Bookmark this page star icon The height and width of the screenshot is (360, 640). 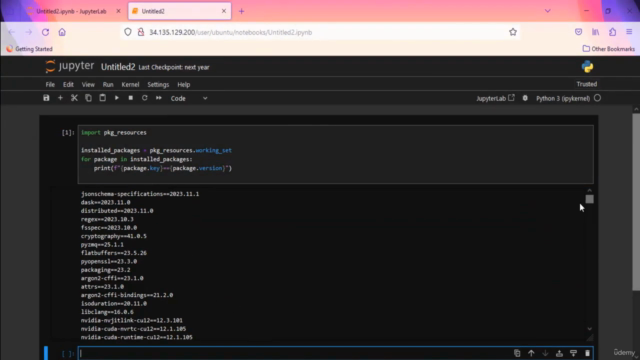[513, 32]
